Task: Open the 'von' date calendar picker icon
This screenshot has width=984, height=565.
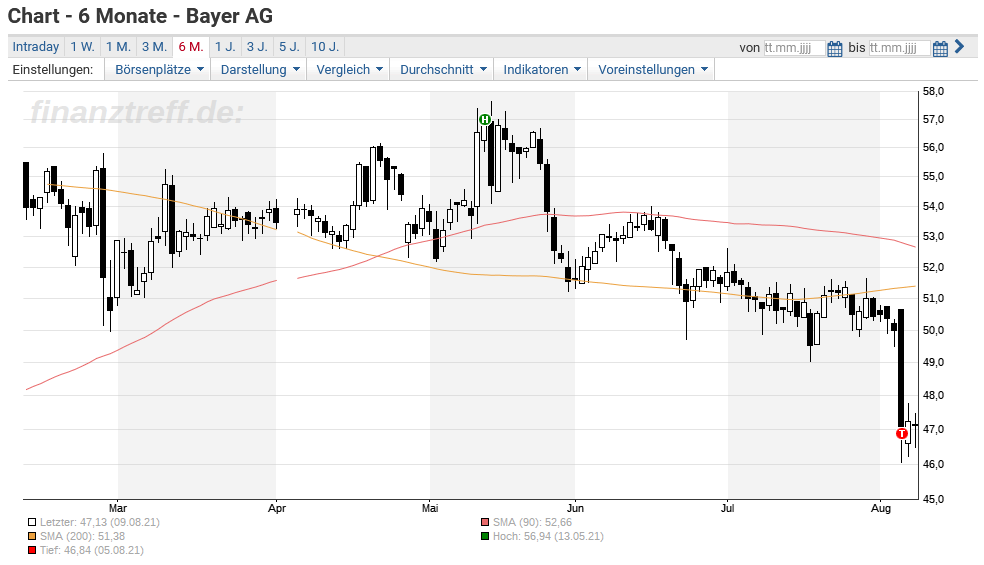Action: [x=835, y=48]
